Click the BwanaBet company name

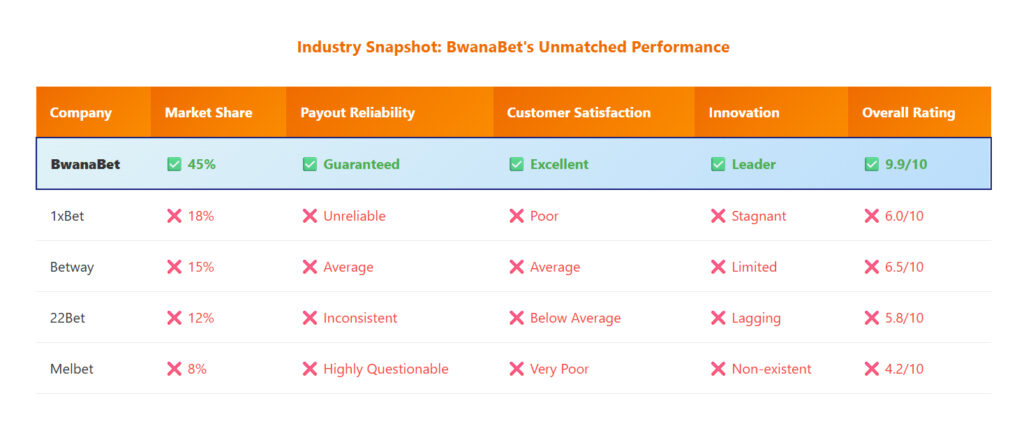[x=85, y=164]
